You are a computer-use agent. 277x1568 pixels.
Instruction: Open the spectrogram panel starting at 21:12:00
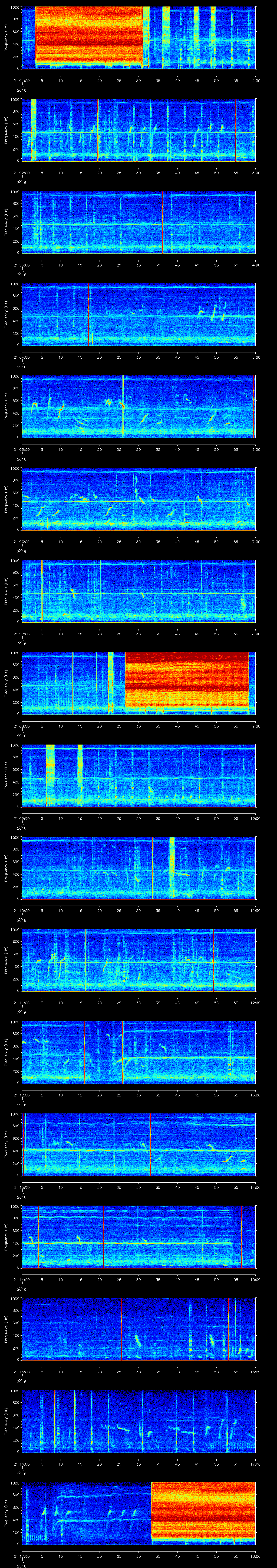[x=138, y=1052]
